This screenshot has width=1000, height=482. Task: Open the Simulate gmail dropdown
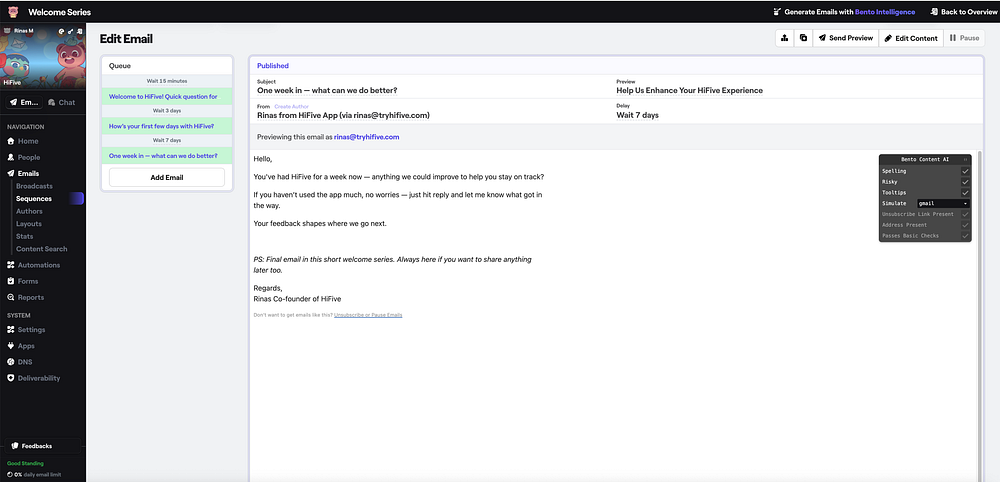943,204
